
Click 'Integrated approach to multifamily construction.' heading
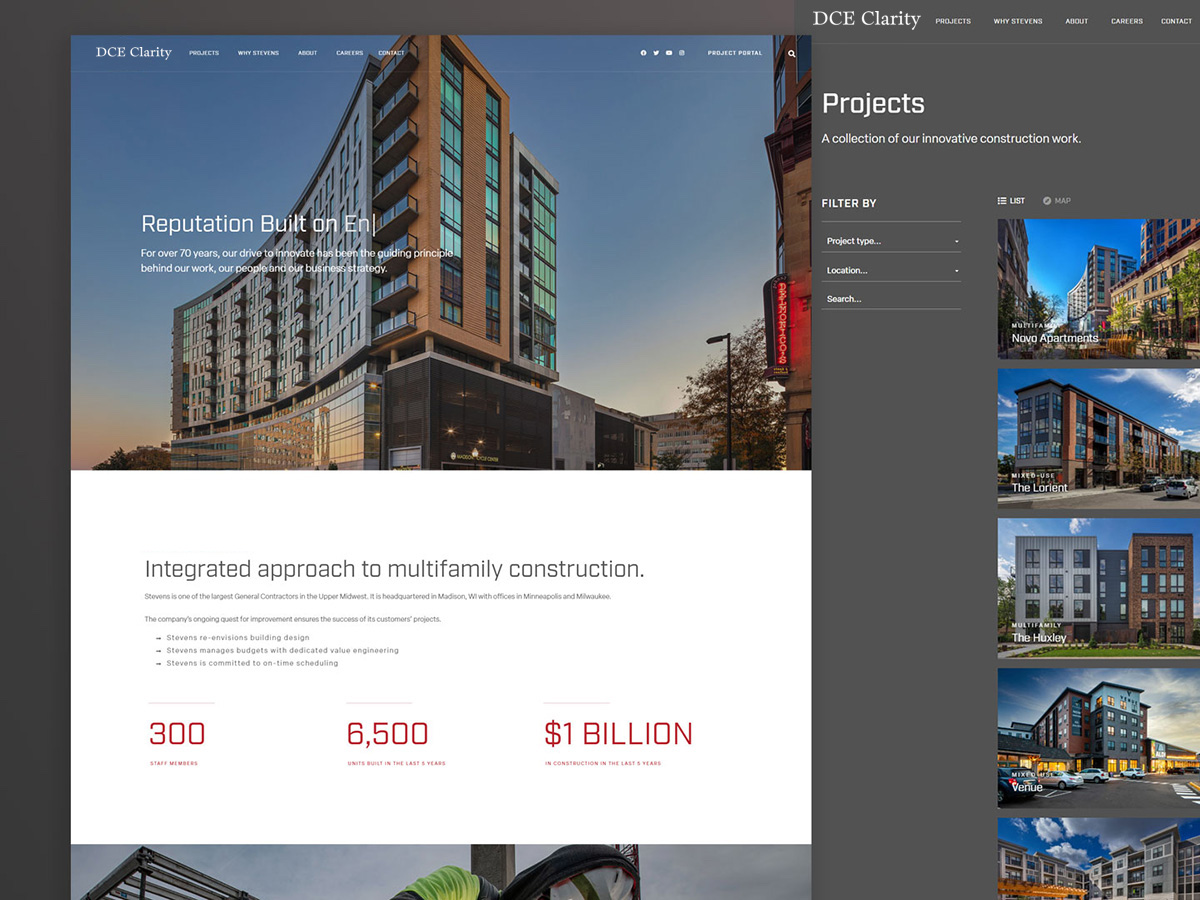[394, 569]
